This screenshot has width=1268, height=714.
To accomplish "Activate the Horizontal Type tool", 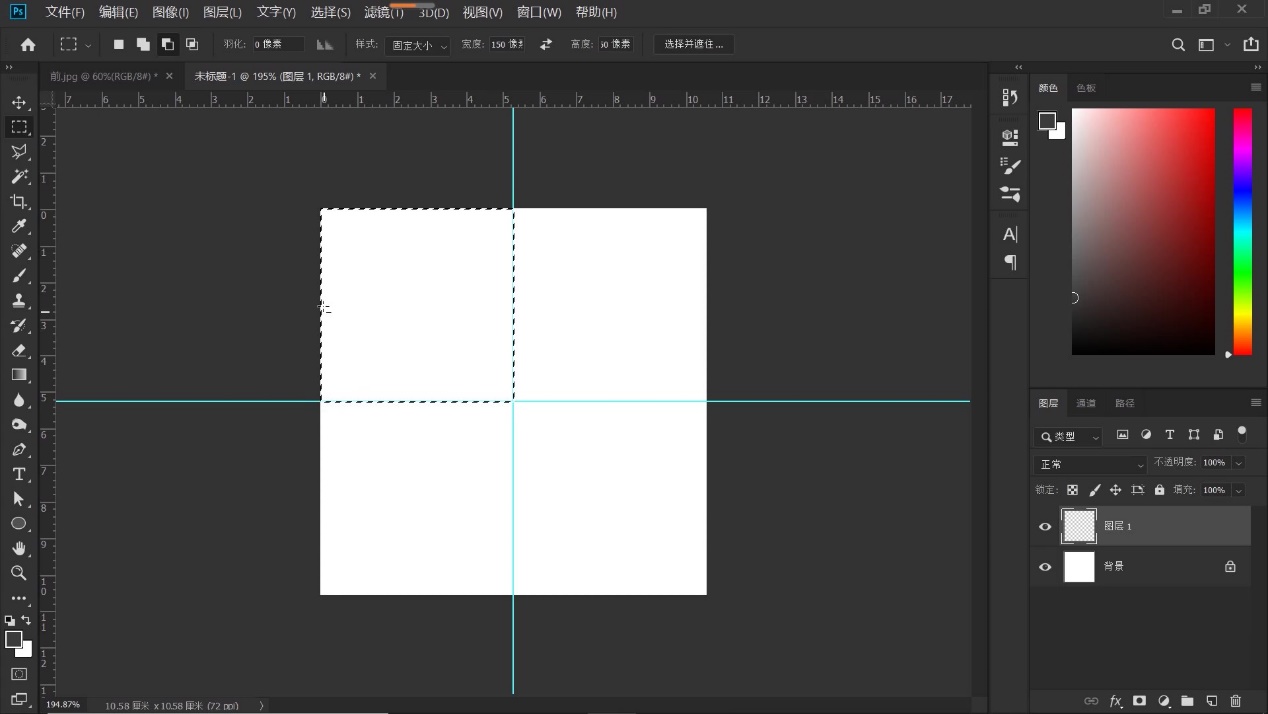I will [19, 474].
